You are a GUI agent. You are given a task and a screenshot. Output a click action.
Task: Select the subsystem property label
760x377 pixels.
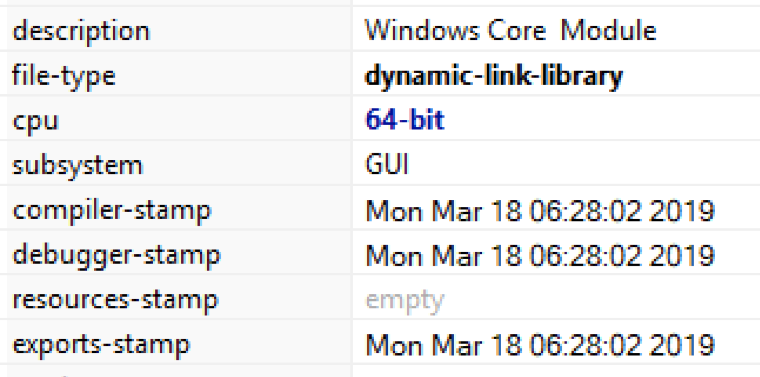[78, 166]
